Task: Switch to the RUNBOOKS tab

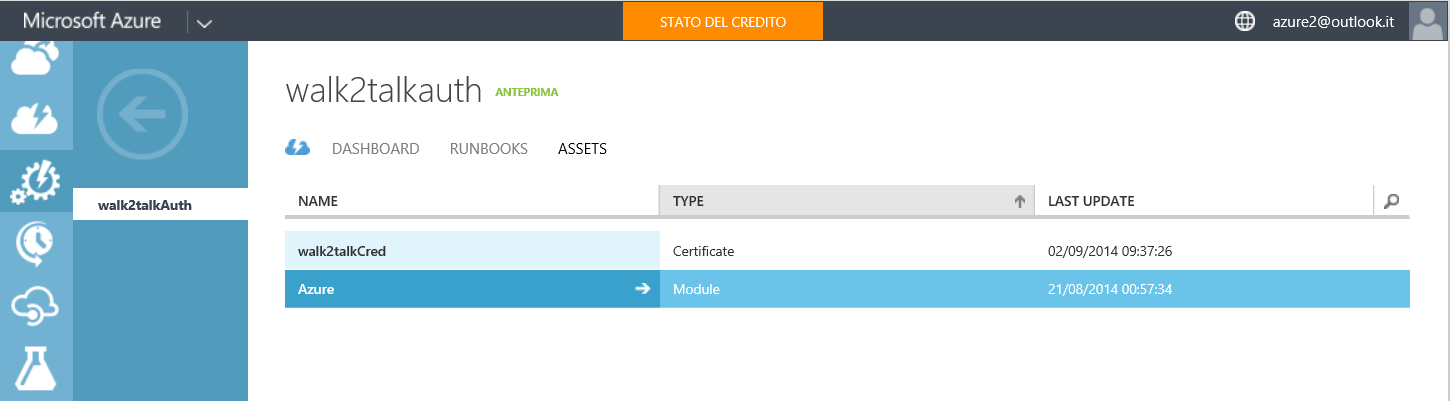Action: (x=489, y=149)
